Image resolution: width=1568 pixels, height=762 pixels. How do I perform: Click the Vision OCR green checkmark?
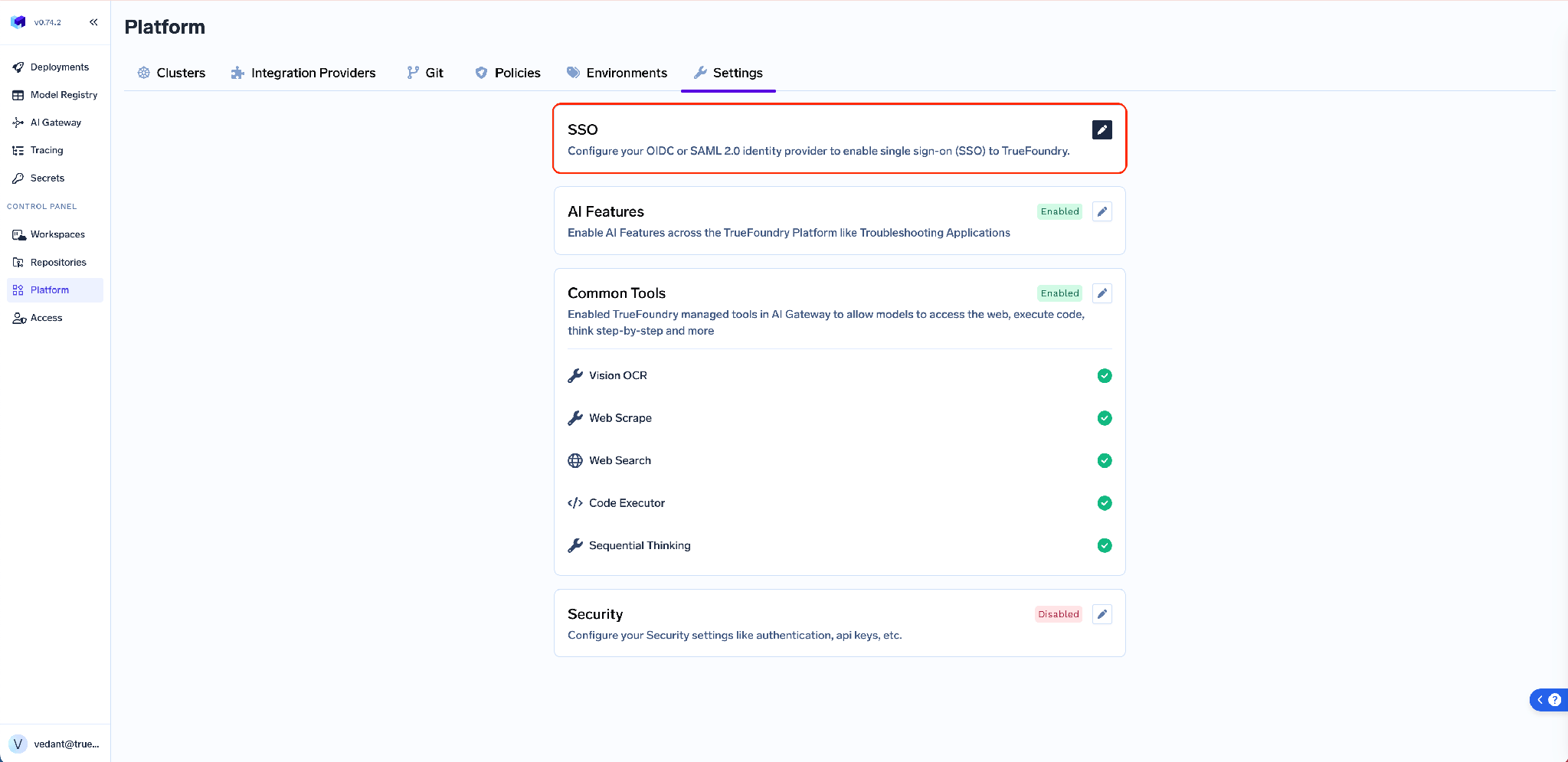tap(1105, 375)
